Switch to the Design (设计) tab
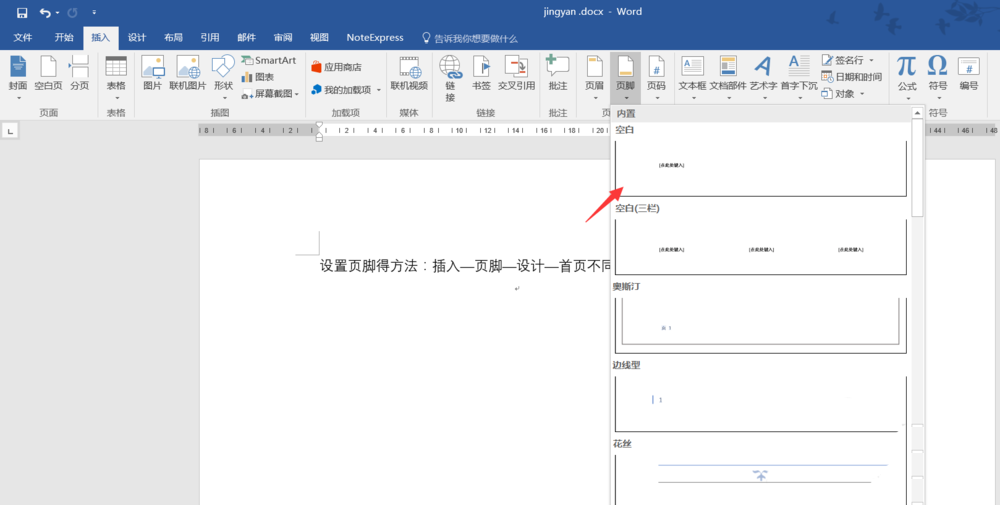Image resolution: width=1000 pixels, height=505 pixels. [x=137, y=38]
